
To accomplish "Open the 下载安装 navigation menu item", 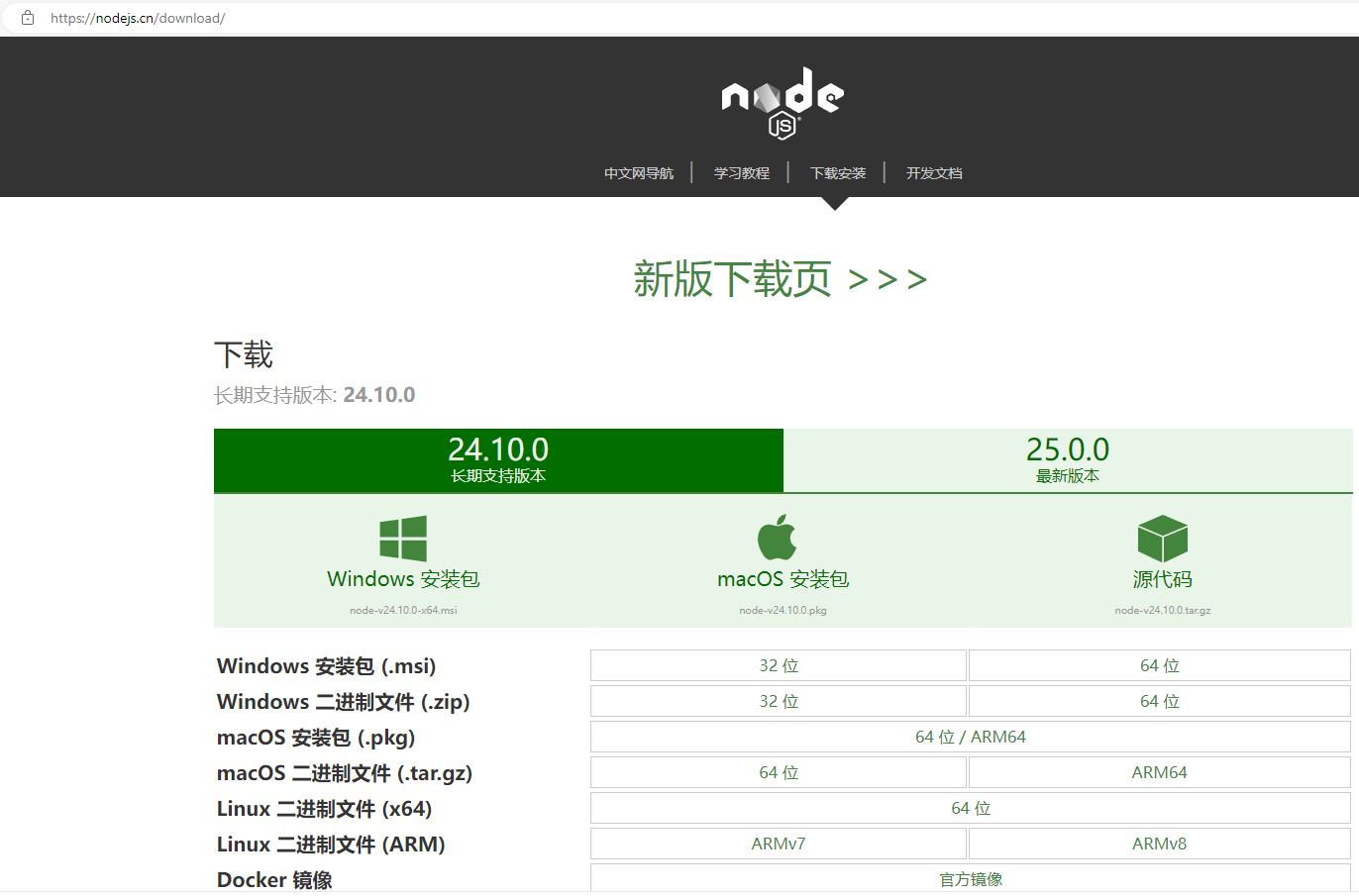I will [837, 172].
